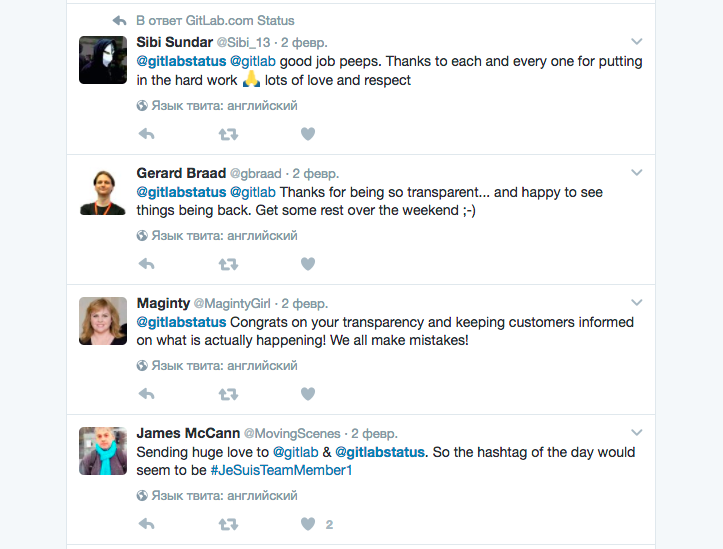Like Gerard Braad's tweet

[308, 264]
